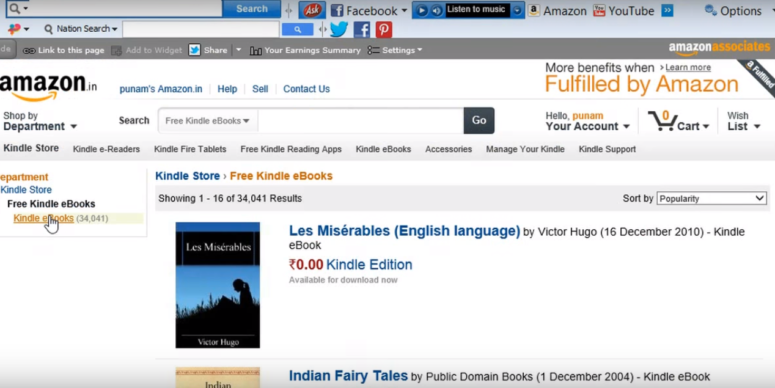Play music with the toolbar play button

click(421, 10)
